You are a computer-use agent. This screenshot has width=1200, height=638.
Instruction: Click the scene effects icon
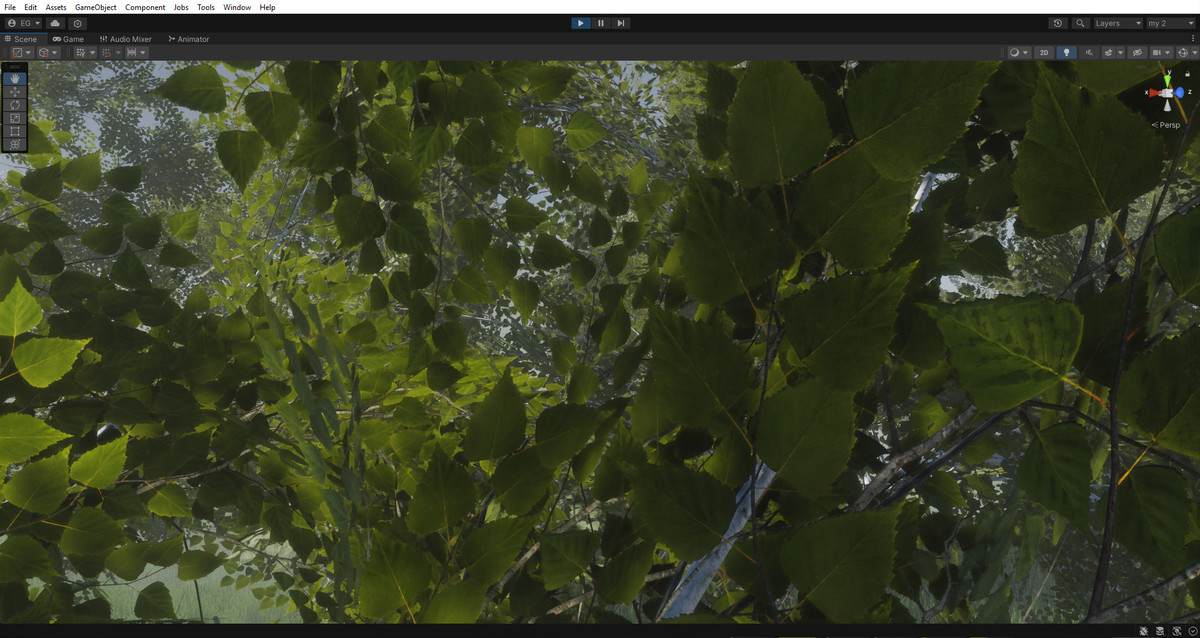click(x=1109, y=52)
